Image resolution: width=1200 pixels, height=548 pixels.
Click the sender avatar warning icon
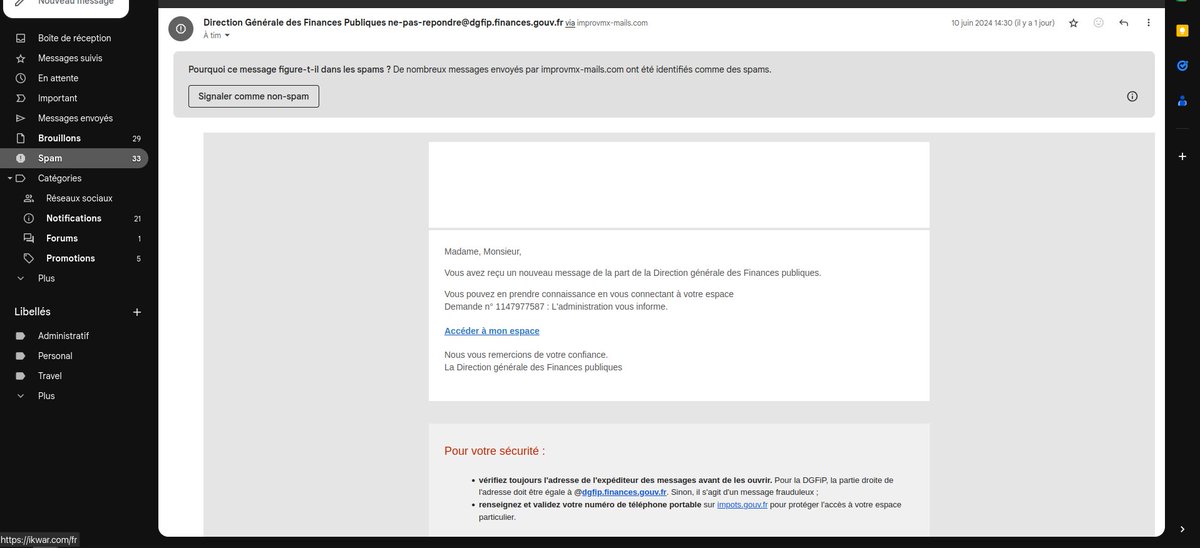click(180, 28)
